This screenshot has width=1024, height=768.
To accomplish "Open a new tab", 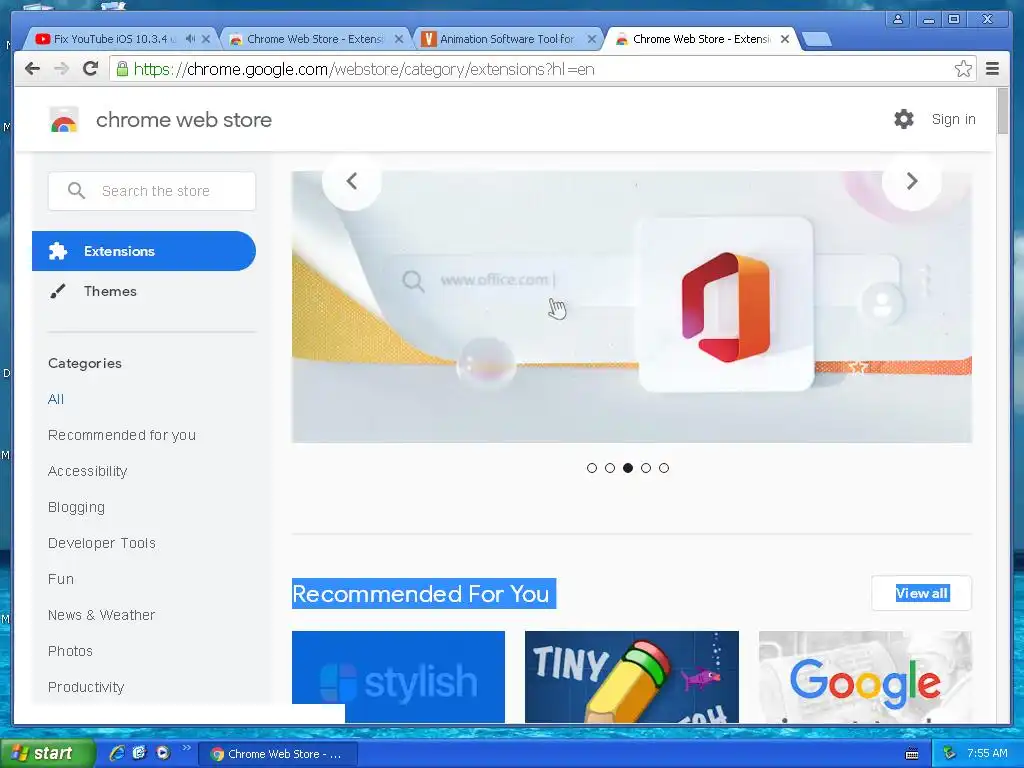I will 816,40.
